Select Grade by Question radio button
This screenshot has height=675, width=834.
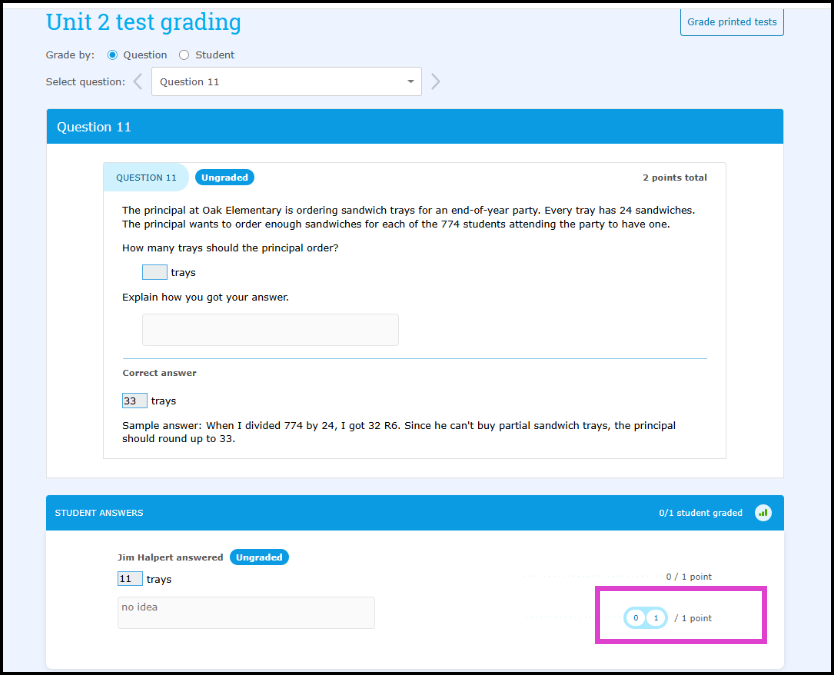tap(112, 55)
